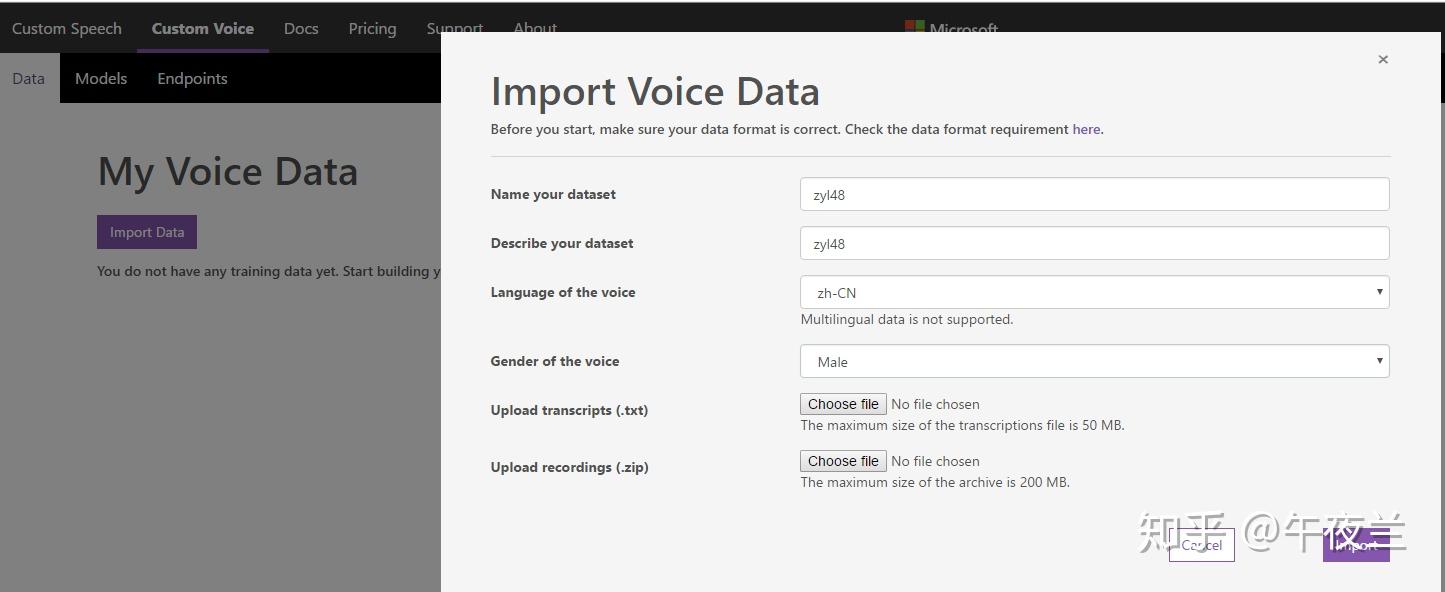1445x592 pixels.
Task: Focus the dataset description field
Action: (x=1094, y=244)
